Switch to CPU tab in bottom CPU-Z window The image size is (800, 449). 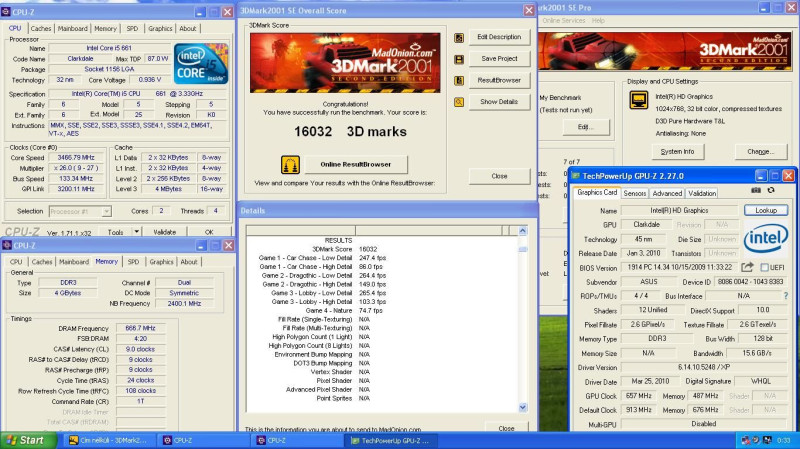(x=16, y=262)
